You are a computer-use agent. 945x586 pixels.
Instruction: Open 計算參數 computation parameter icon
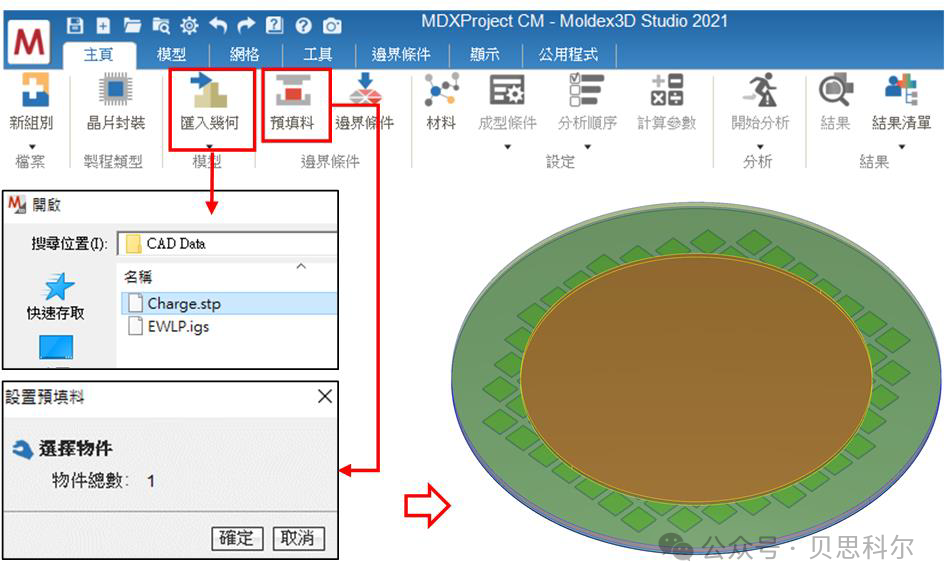[x=667, y=90]
